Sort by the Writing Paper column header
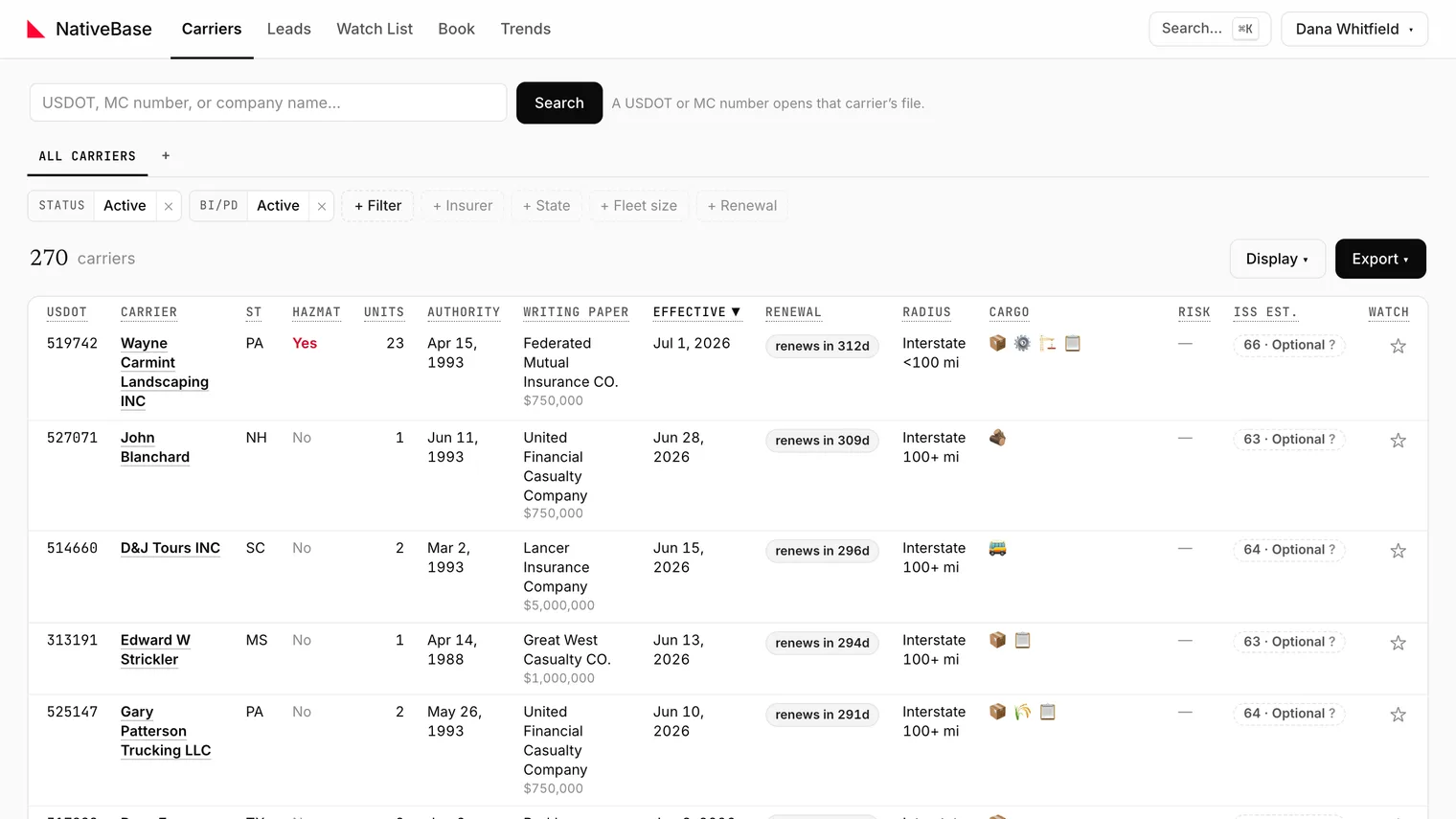The width and height of the screenshot is (1456, 819). [576, 312]
